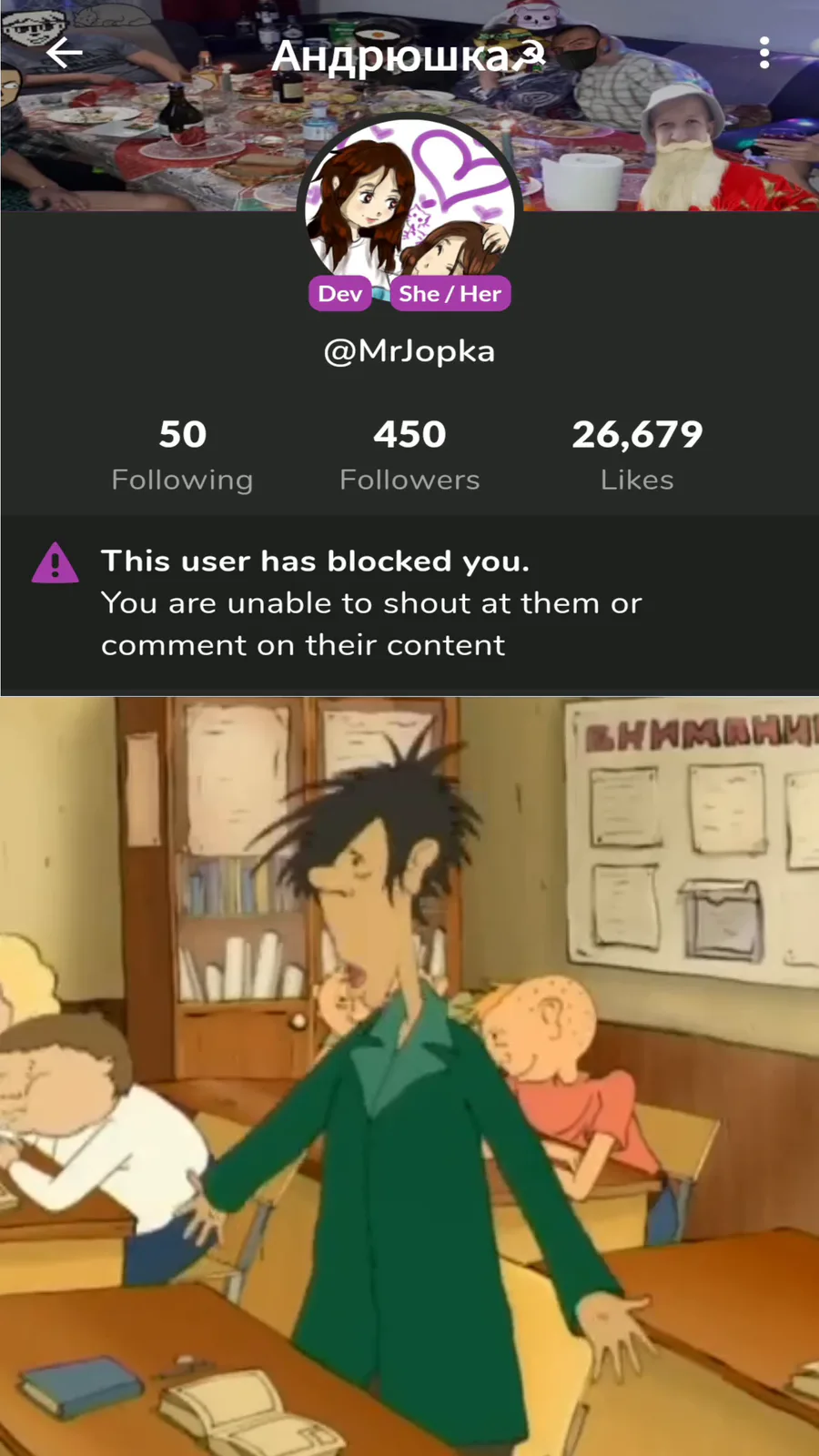Tap the purple warning triangle icon
This screenshot has width=819, height=1456.
pyautogui.click(x=56, y=562)
